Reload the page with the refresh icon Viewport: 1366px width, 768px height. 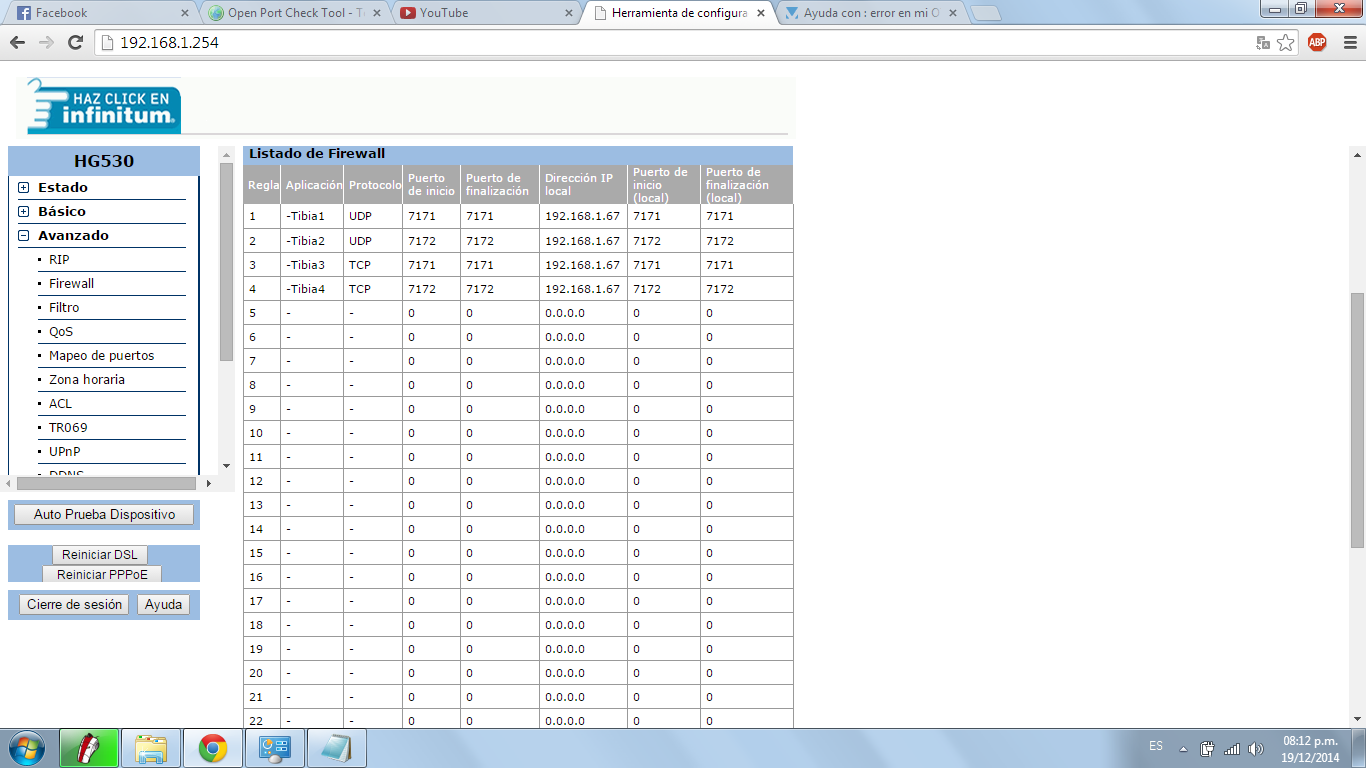pos(75,43)
